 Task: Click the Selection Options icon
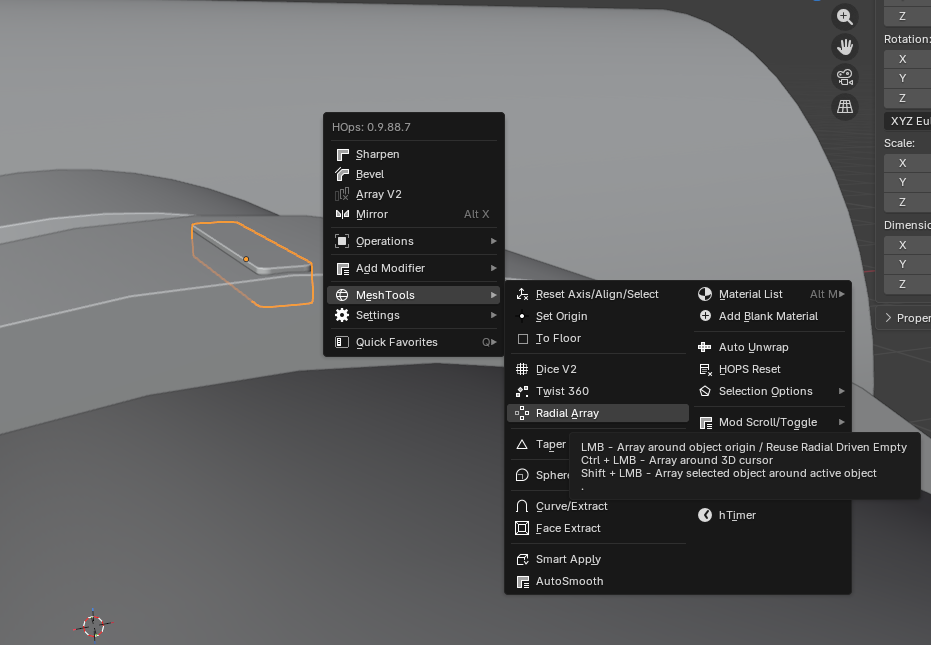[x=705, y=391]
